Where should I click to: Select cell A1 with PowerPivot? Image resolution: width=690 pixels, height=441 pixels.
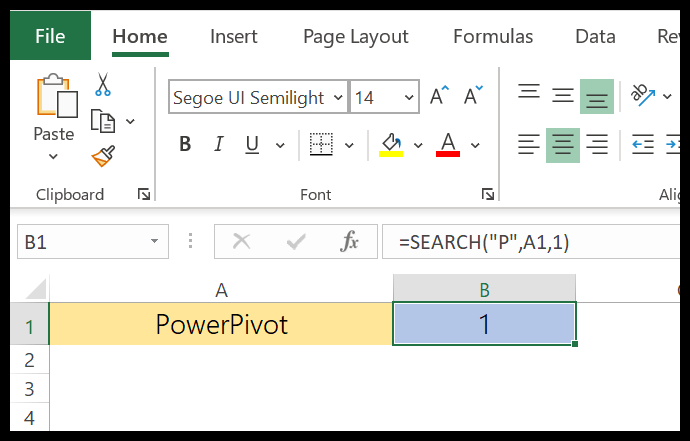coord(221,324)
